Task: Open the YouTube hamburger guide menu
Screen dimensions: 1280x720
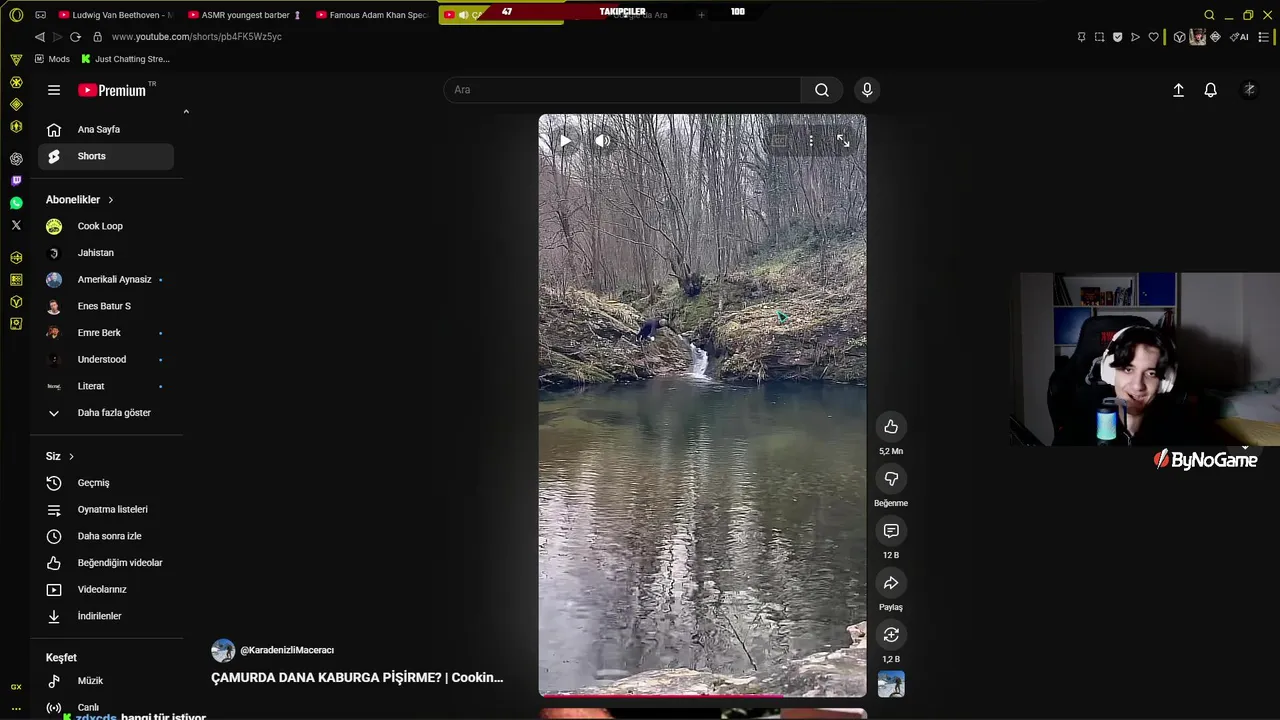Action: point(54,90)
